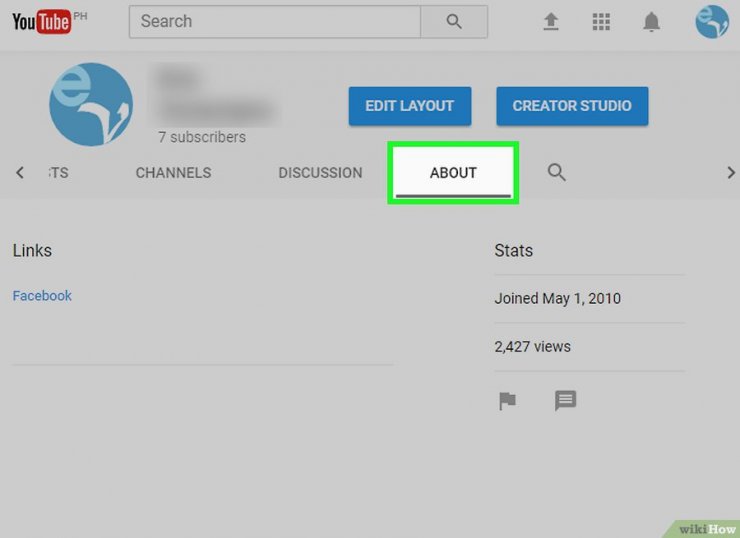The image size is (740, 538).
Task: Click the flag report icon under Stats
Action: tap(508, 401)
